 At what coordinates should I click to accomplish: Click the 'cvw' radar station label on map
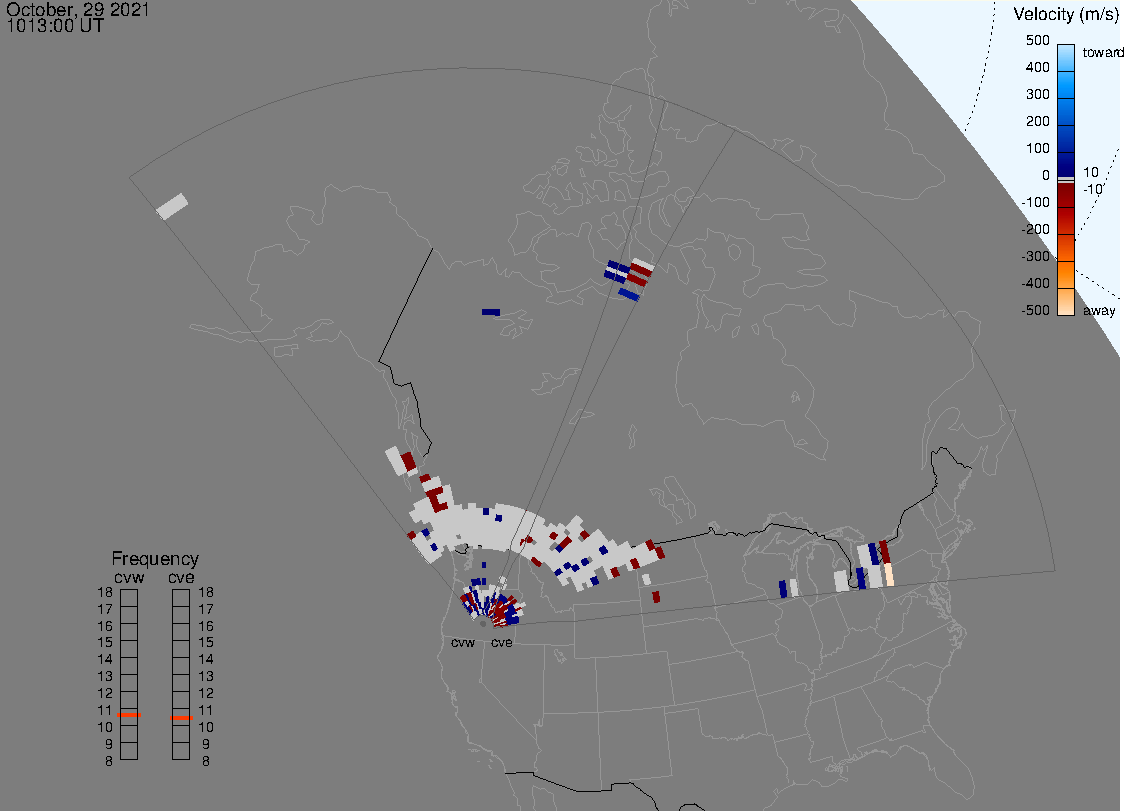pos(463,642)
